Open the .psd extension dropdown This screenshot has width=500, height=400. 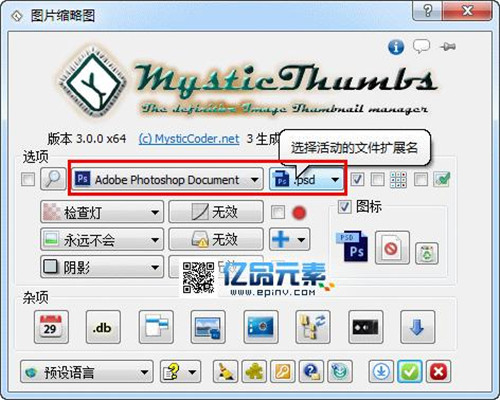[x=307, y=180]
